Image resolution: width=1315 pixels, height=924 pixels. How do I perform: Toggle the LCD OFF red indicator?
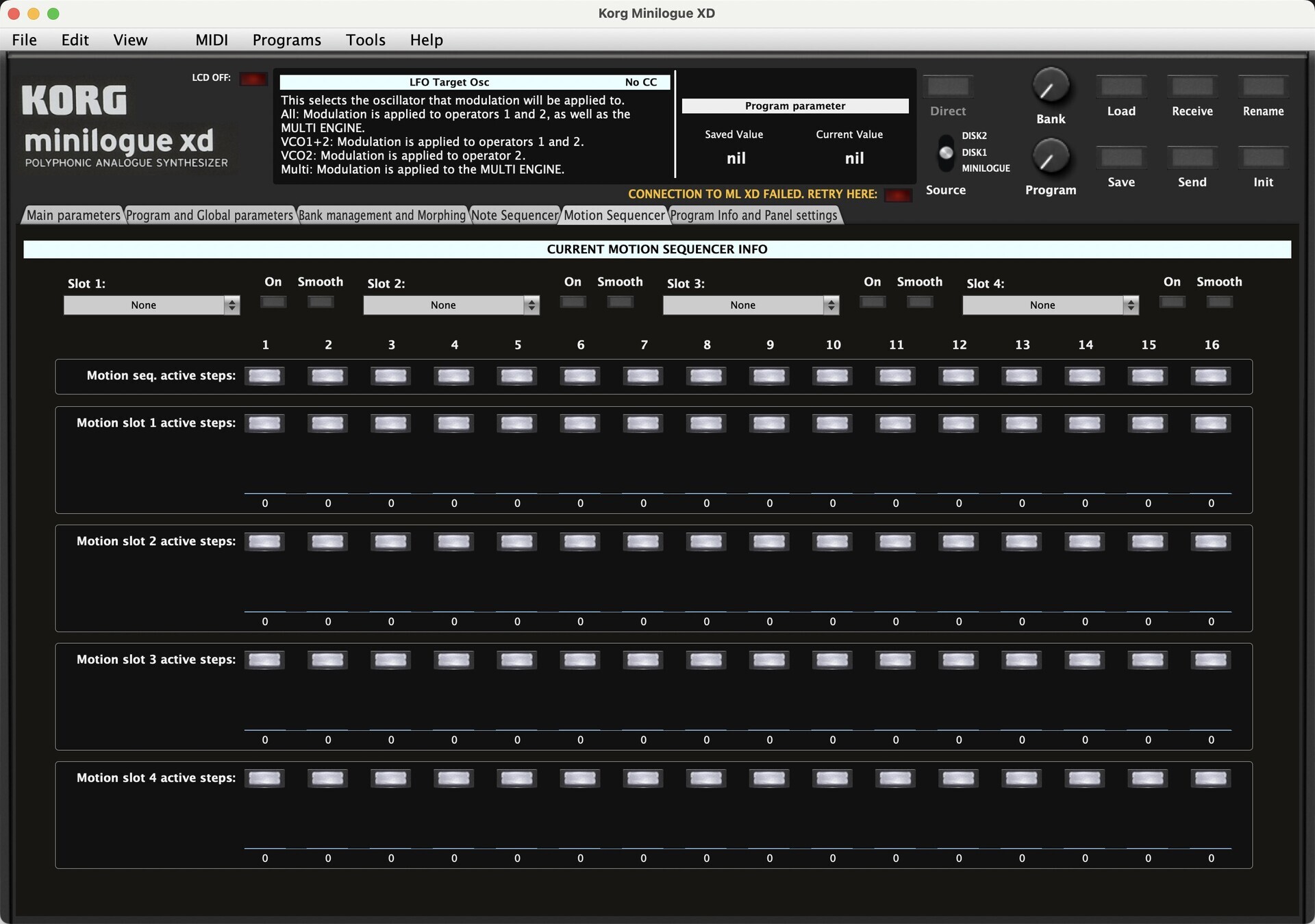(253, 79)
